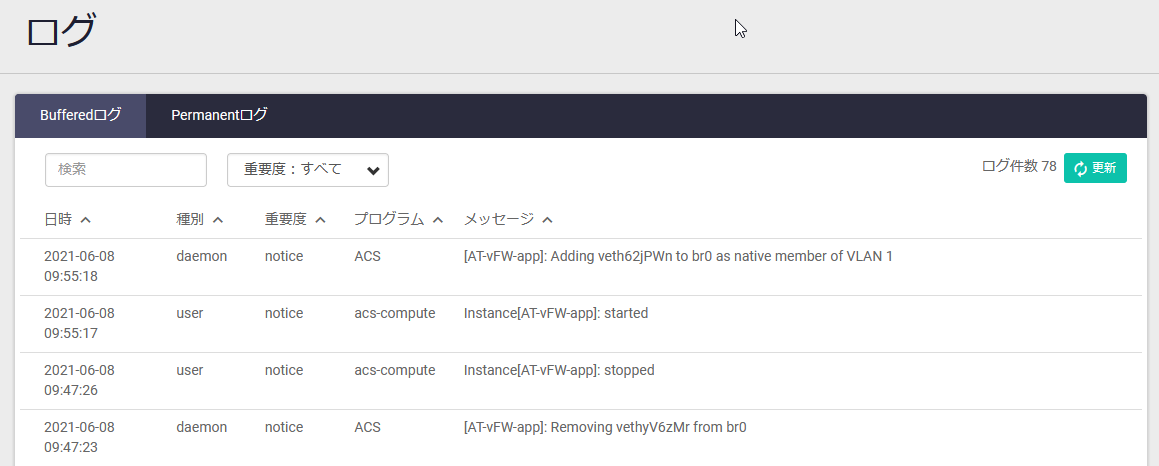
Task: Sort by 種別 using its caret icon
Action: pos(218,220)
